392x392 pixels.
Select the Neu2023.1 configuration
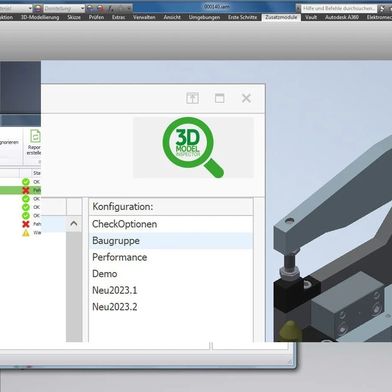coord(171,290)
